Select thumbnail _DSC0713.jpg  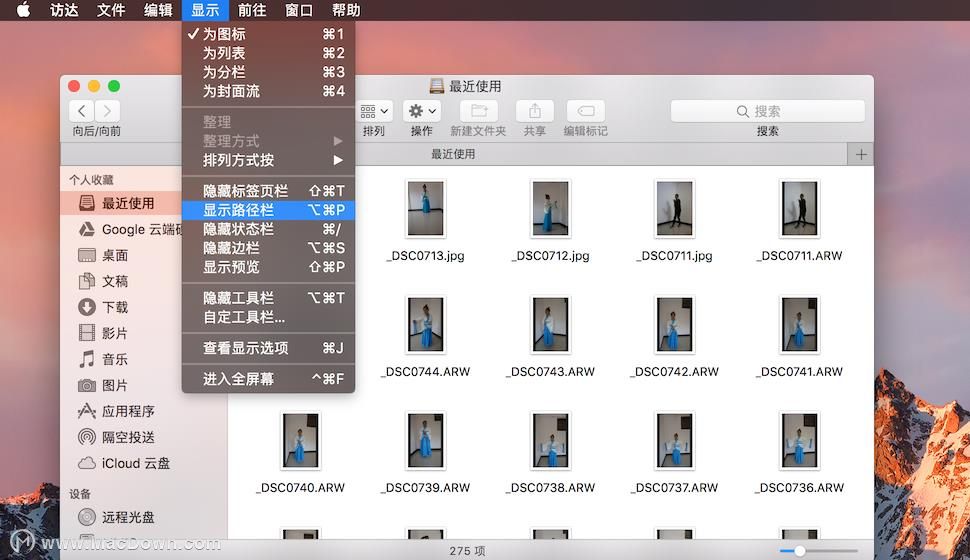point(426,209)
